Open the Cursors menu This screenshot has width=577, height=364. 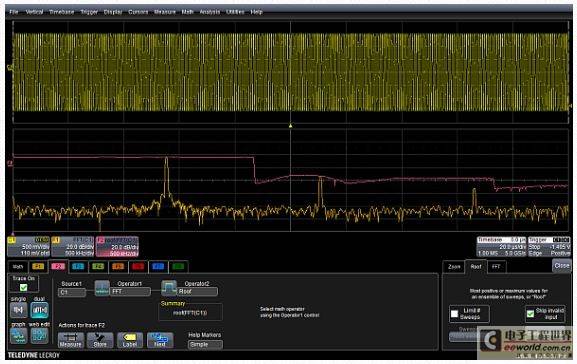point(138,12)
